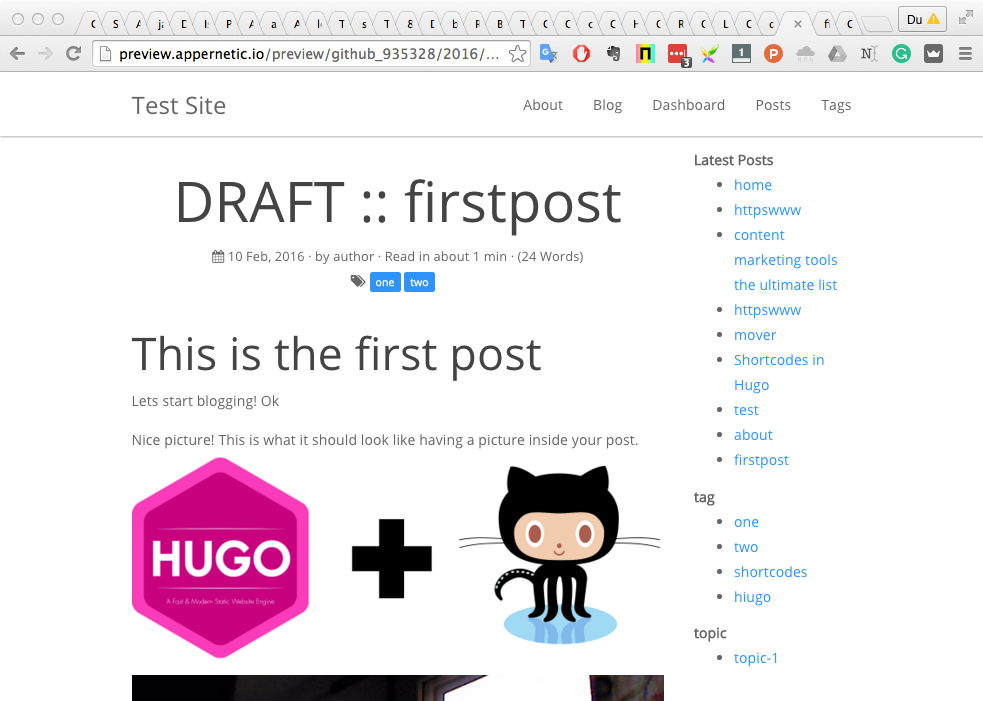983x701 pixels.
Task: Click the rainbow-square extension icon
Action: point(645,54)
